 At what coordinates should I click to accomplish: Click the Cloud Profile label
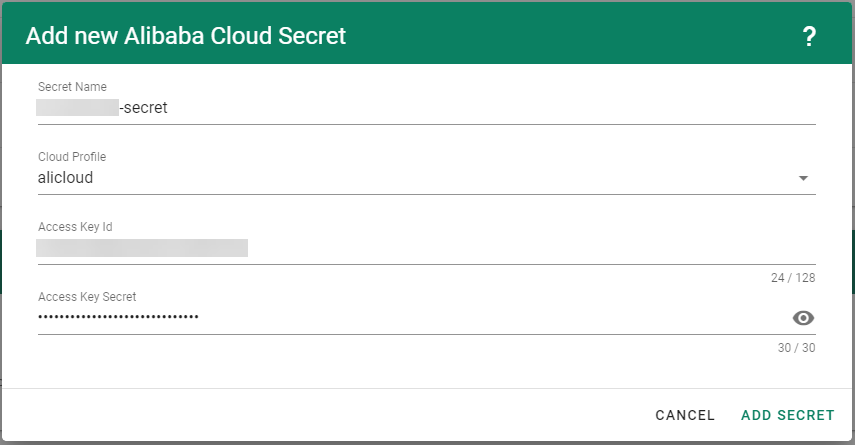point(72,157)
